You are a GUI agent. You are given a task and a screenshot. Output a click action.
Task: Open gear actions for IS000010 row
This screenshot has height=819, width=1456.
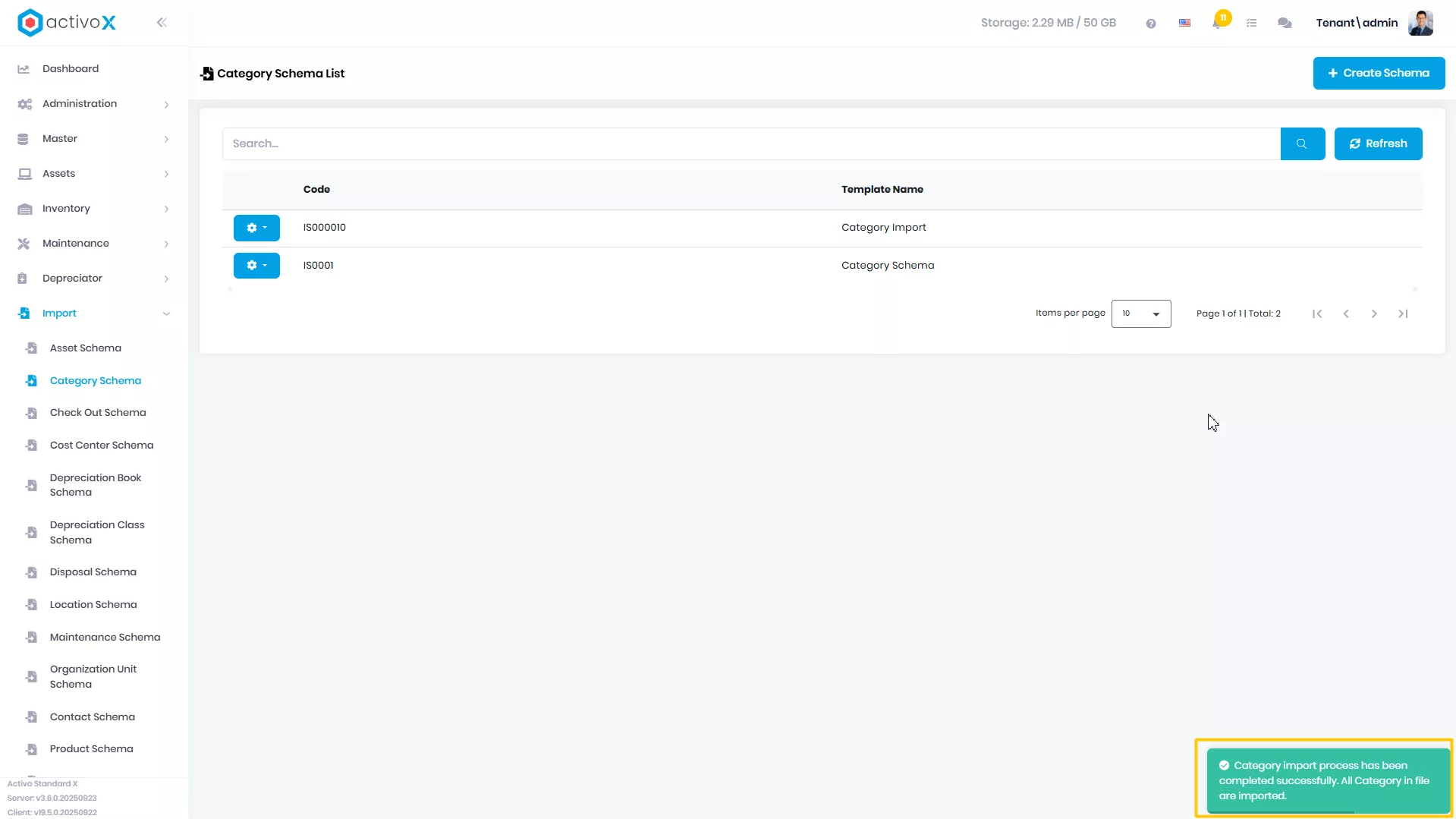tap(256, 228)
